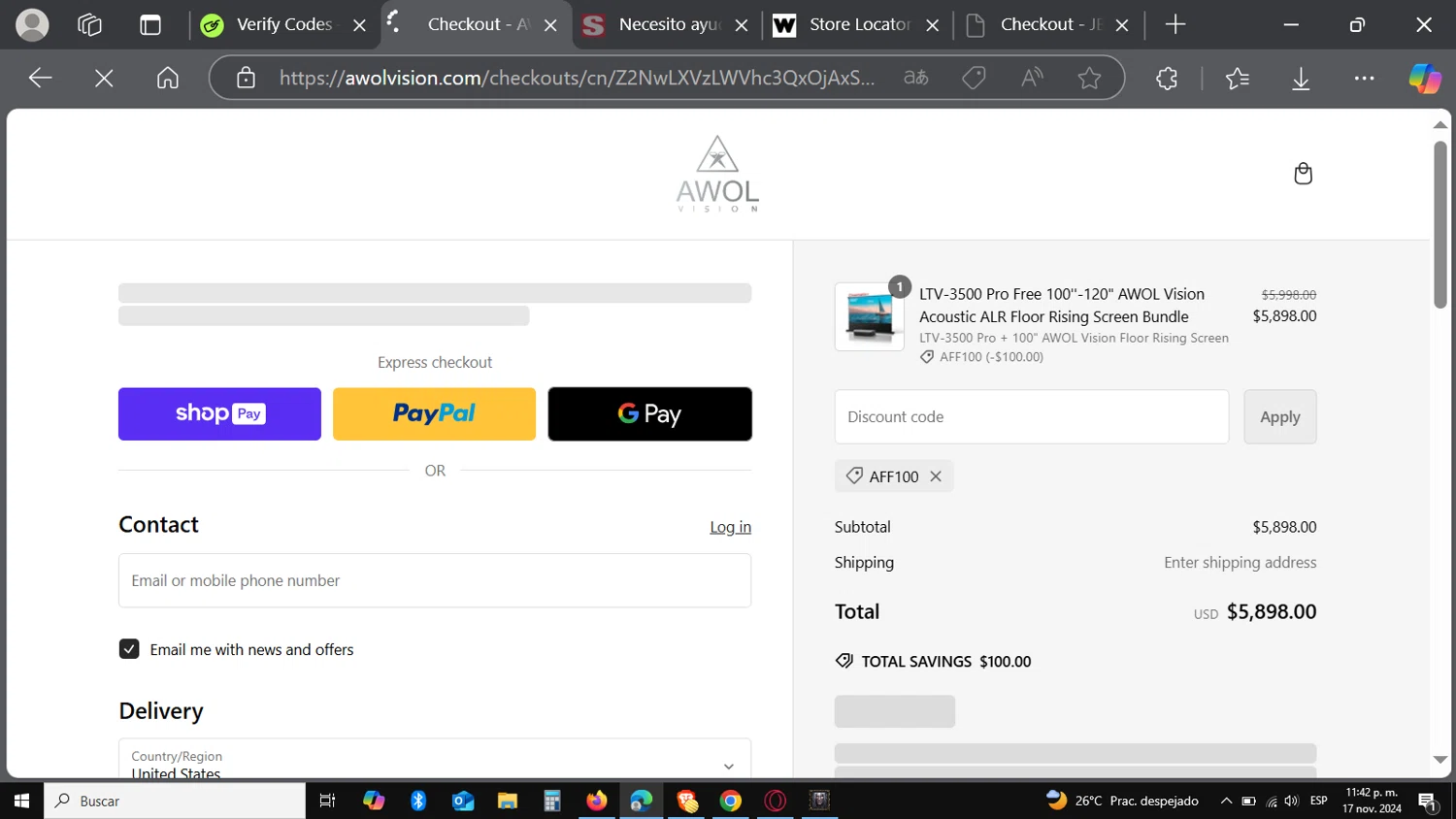Open a new tab with plus button
Viewport: 1456px width, 819px height.
point(1175,25)
